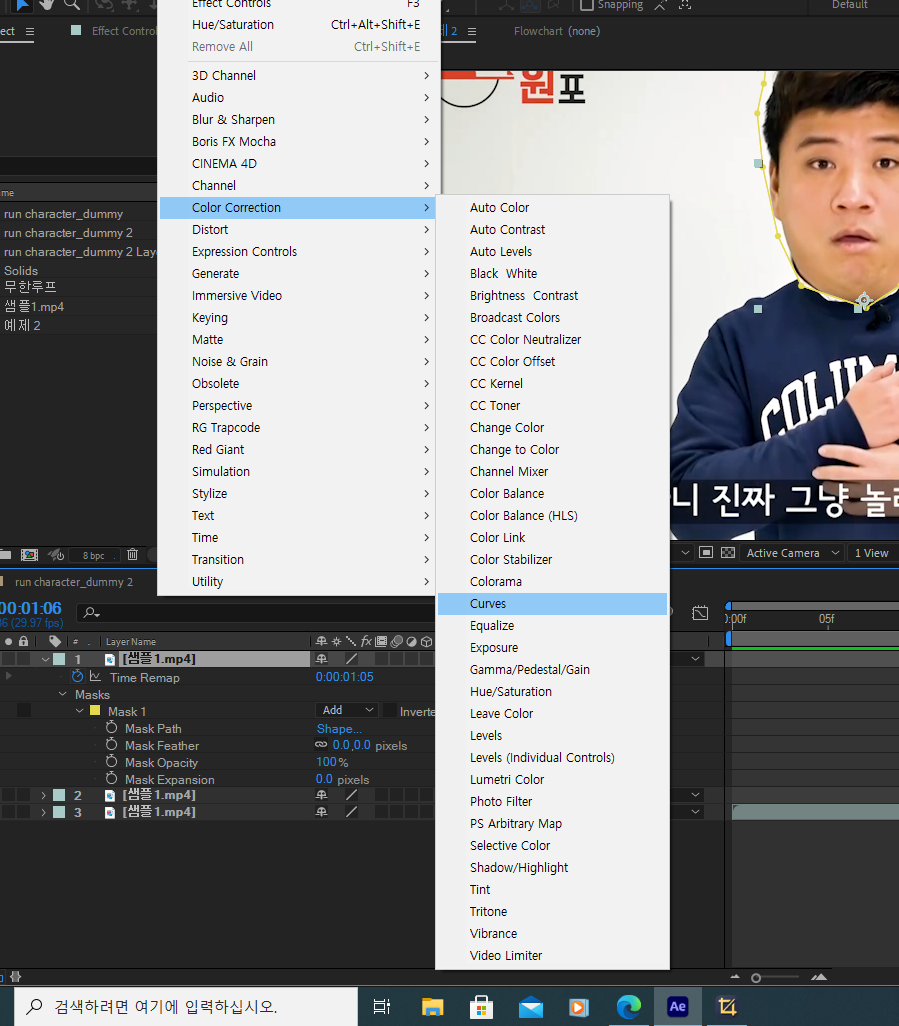
Task: Collapse layer 1 twirl-down arrow
Action: pos(45,659)
